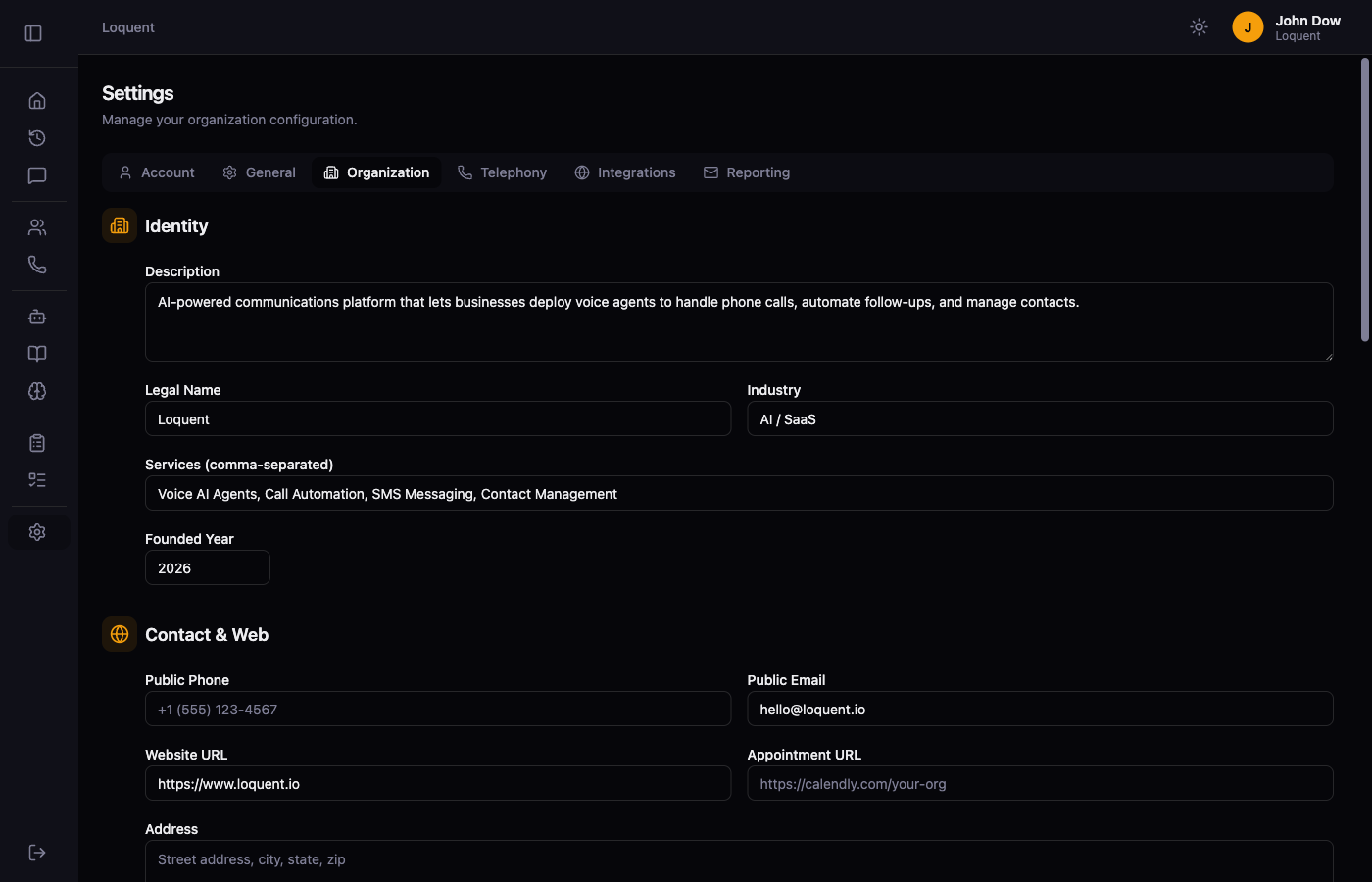Toggle light mode with the sun icon
Viewport: 1372px width, 882px height.
click(x=1199, y=26)
